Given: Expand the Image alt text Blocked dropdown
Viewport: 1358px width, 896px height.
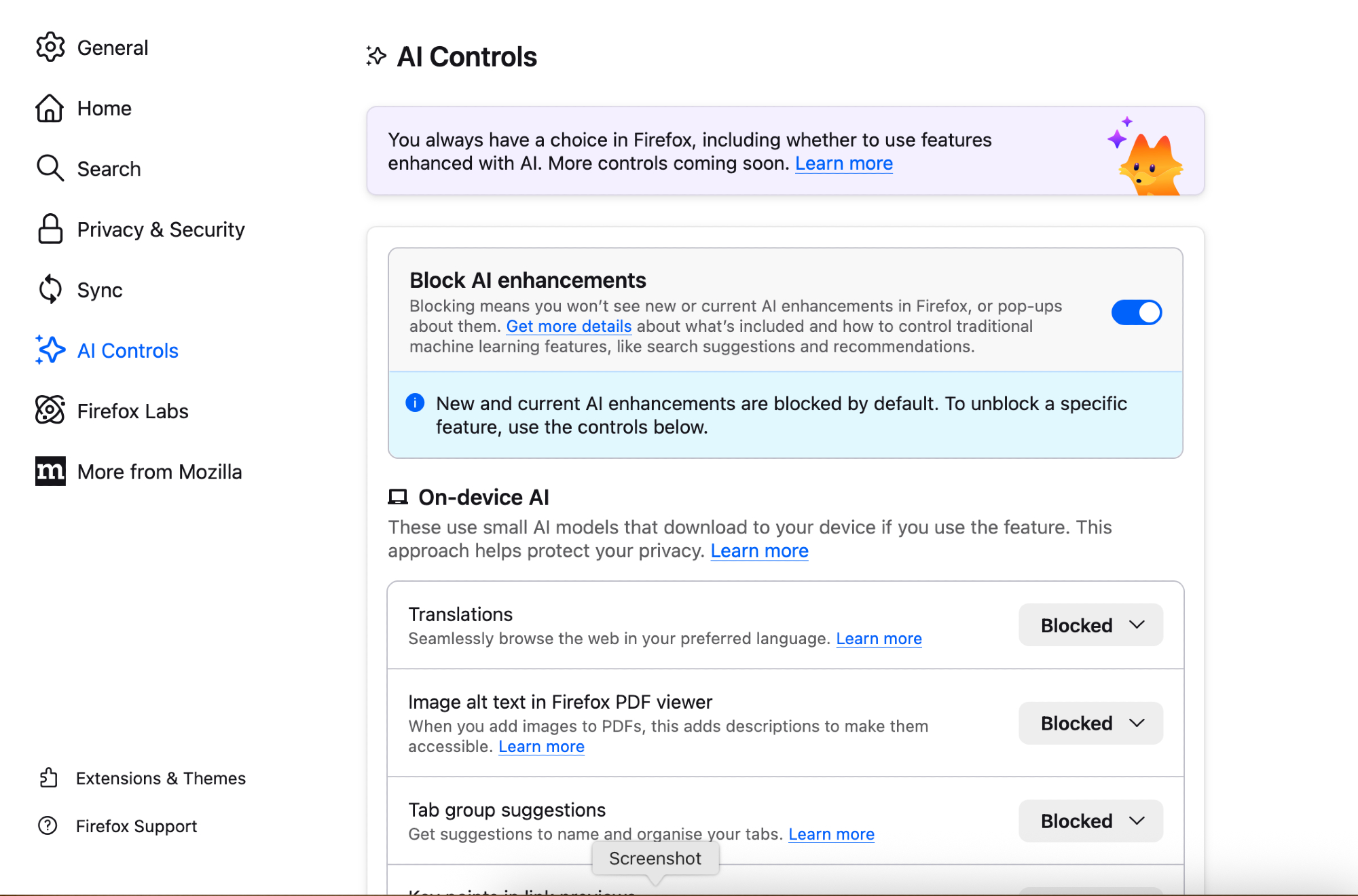Looking at the screenshot, I should pos(1090,724).
